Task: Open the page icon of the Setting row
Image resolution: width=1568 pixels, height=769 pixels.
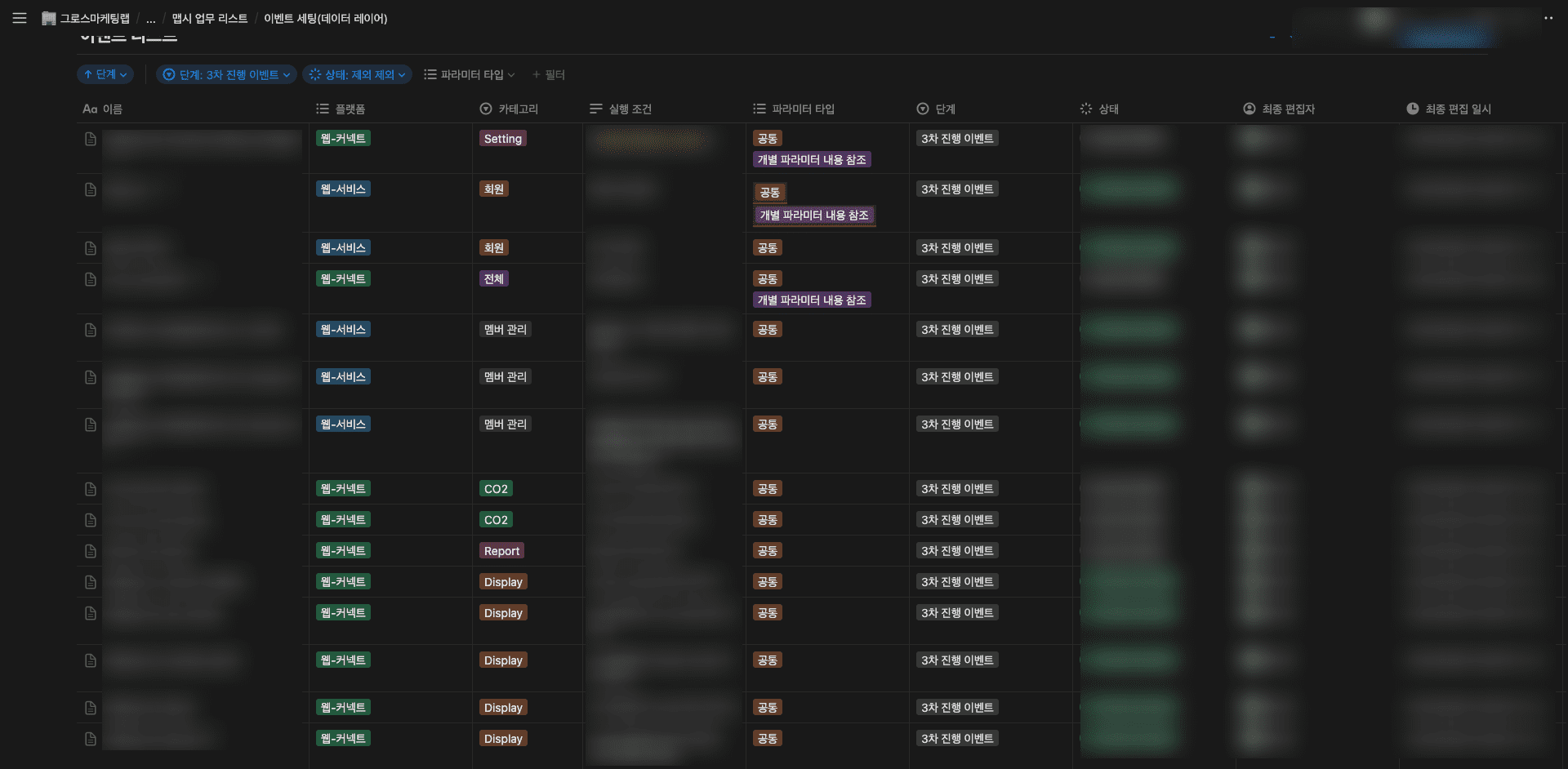Action: pos(91,140)
